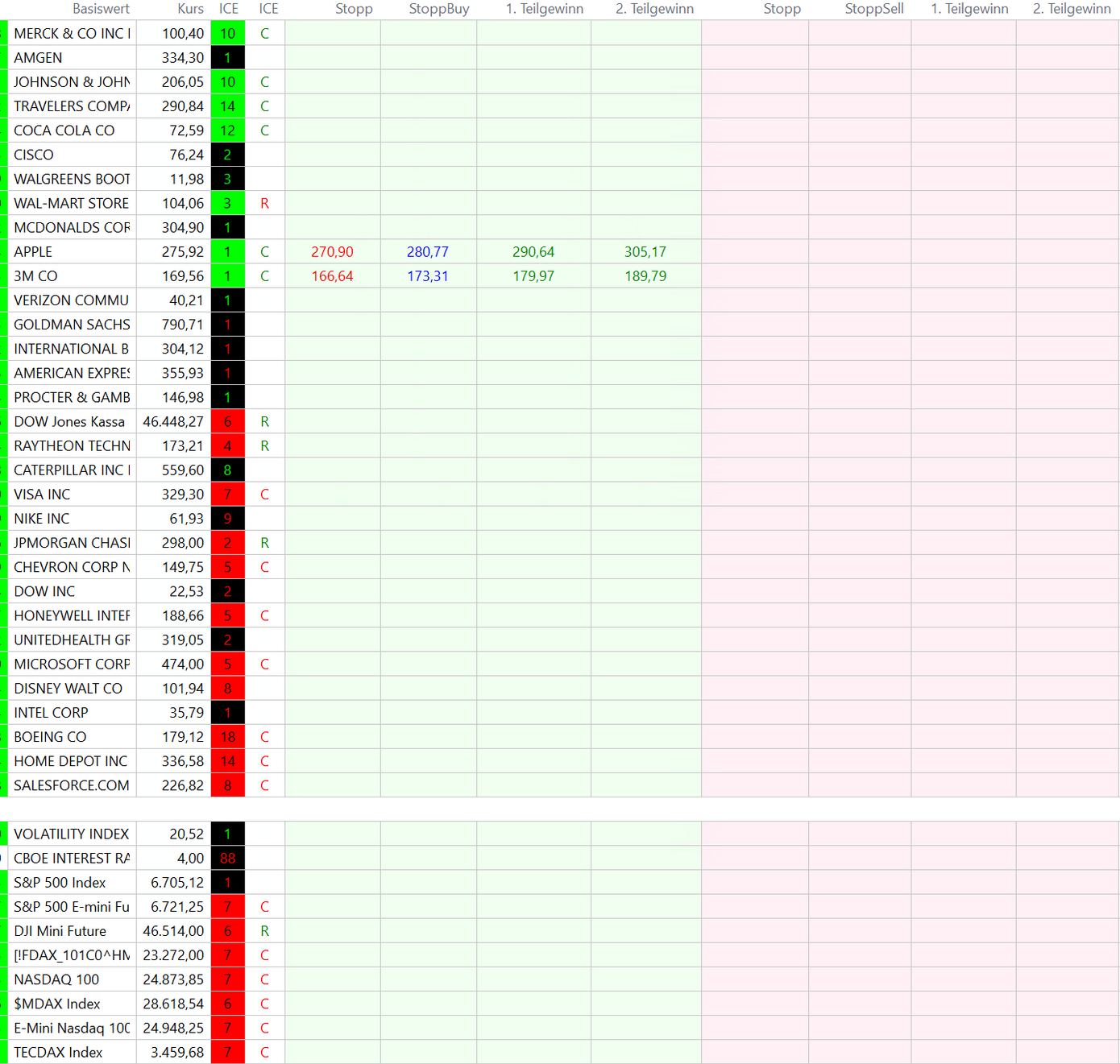Click 3M CO's red Stopp value 166,64

click(x=332, y=276)
